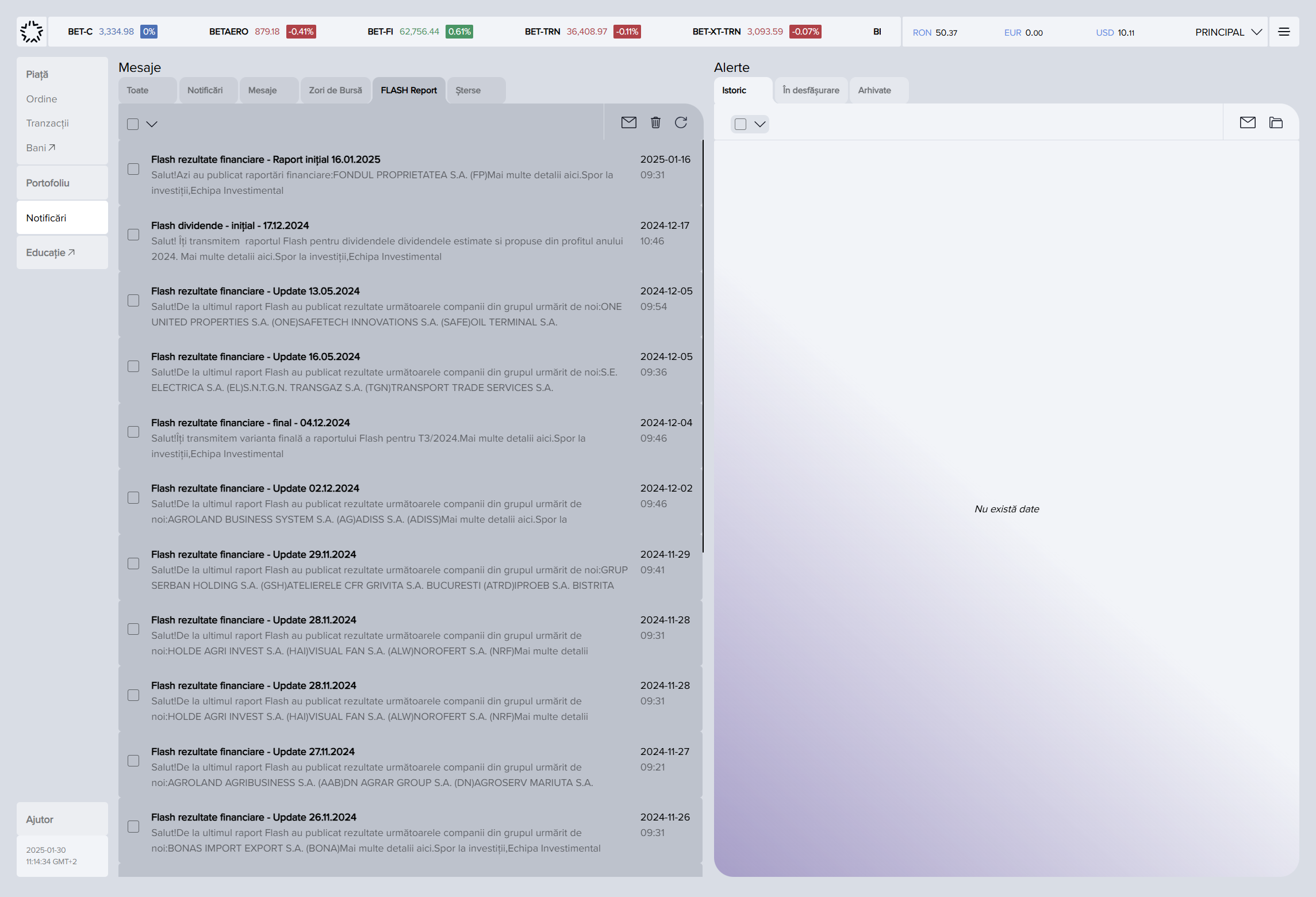Viewport: 1316px width, 897px height.
Task: Switch to În desfășurare alerts tab
Action: point(811,90)
